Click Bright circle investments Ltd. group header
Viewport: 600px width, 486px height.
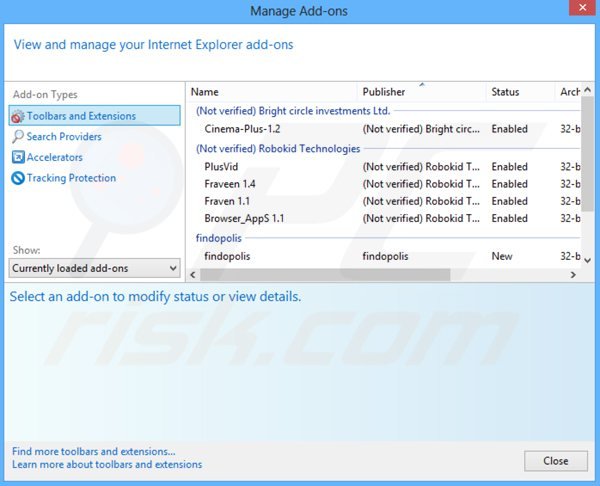[293, 111]
